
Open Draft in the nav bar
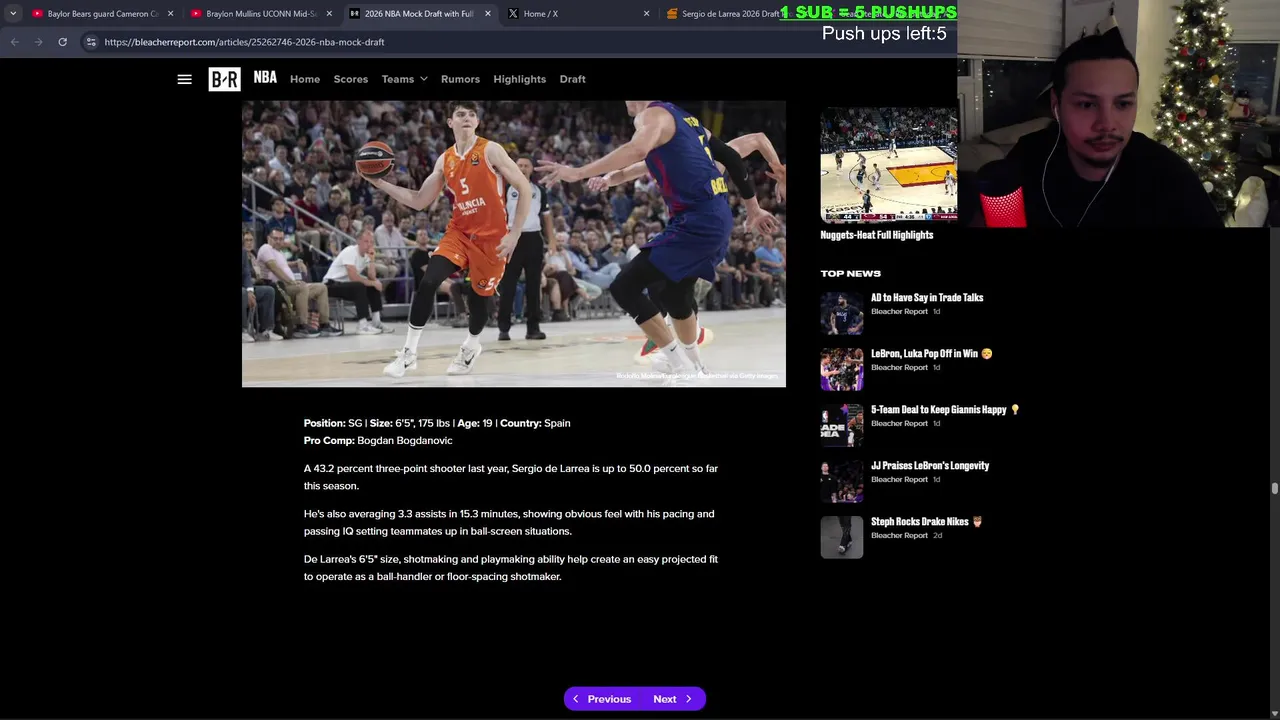point(572,79)
